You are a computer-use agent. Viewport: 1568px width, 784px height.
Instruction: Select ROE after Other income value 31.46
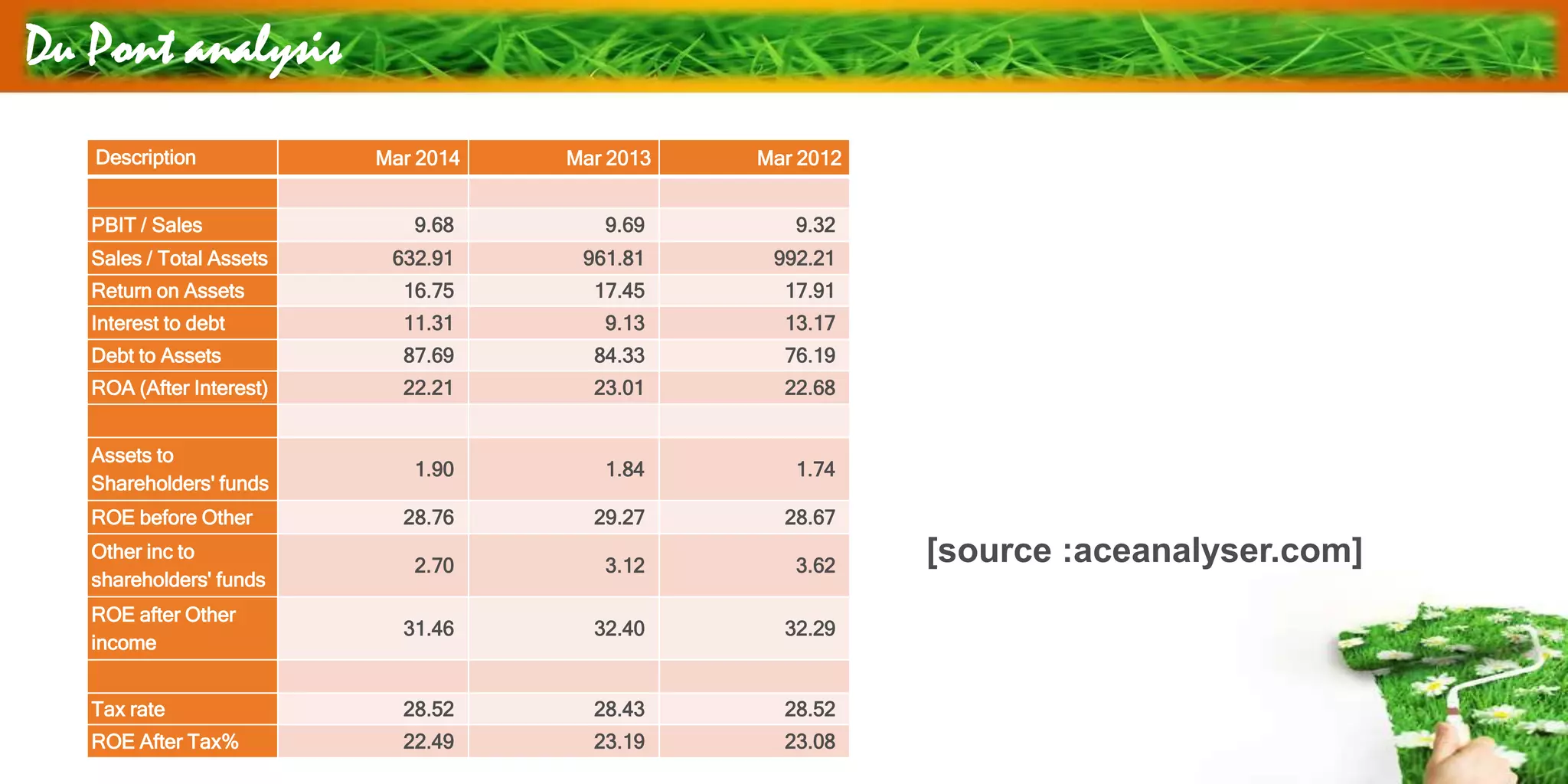(429, 629)
